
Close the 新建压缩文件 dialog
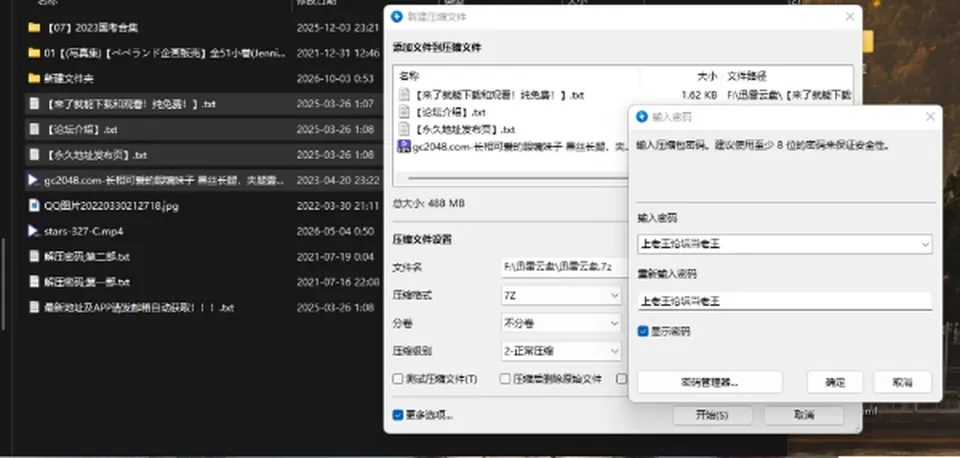click(x=850, y=17)
